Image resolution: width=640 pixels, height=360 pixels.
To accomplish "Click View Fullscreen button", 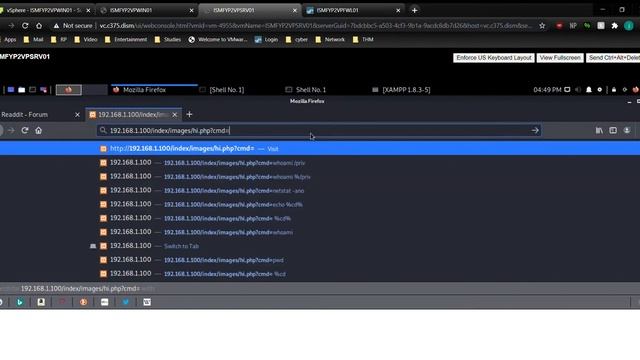I will (560, 58).
